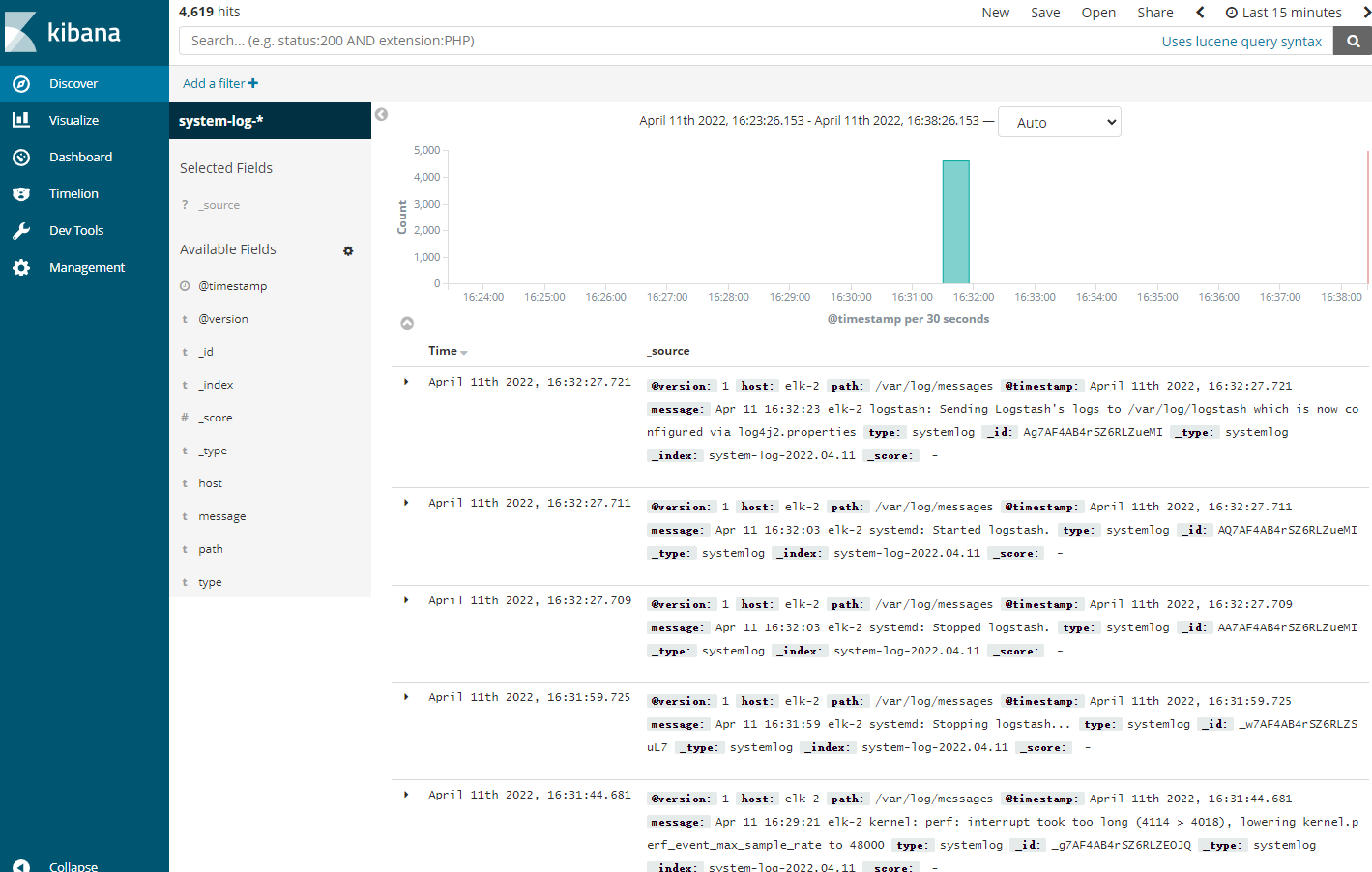Click Share in the top menu

tap(1154, 13)
